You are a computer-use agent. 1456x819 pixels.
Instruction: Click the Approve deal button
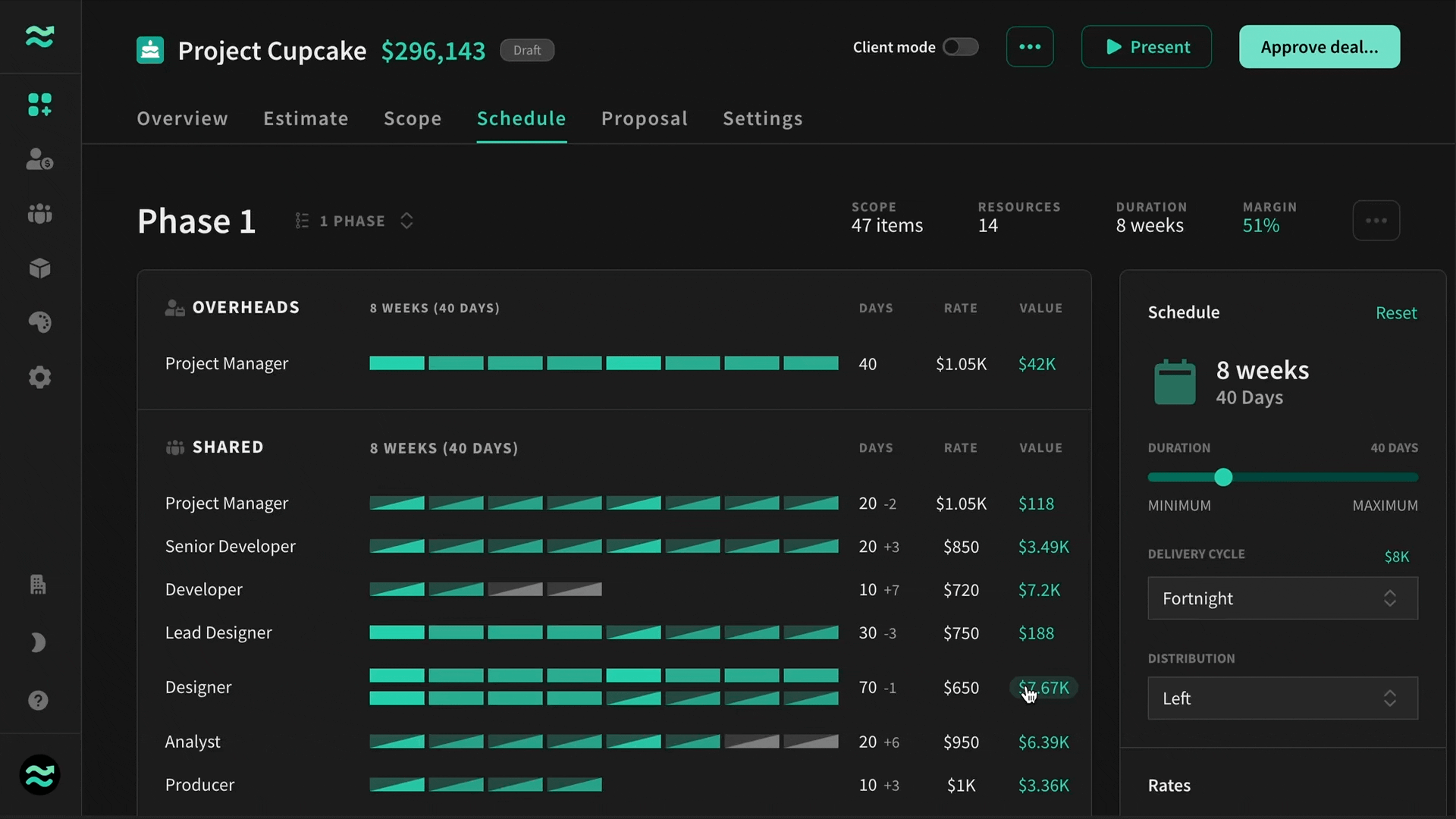(1319, 47)
